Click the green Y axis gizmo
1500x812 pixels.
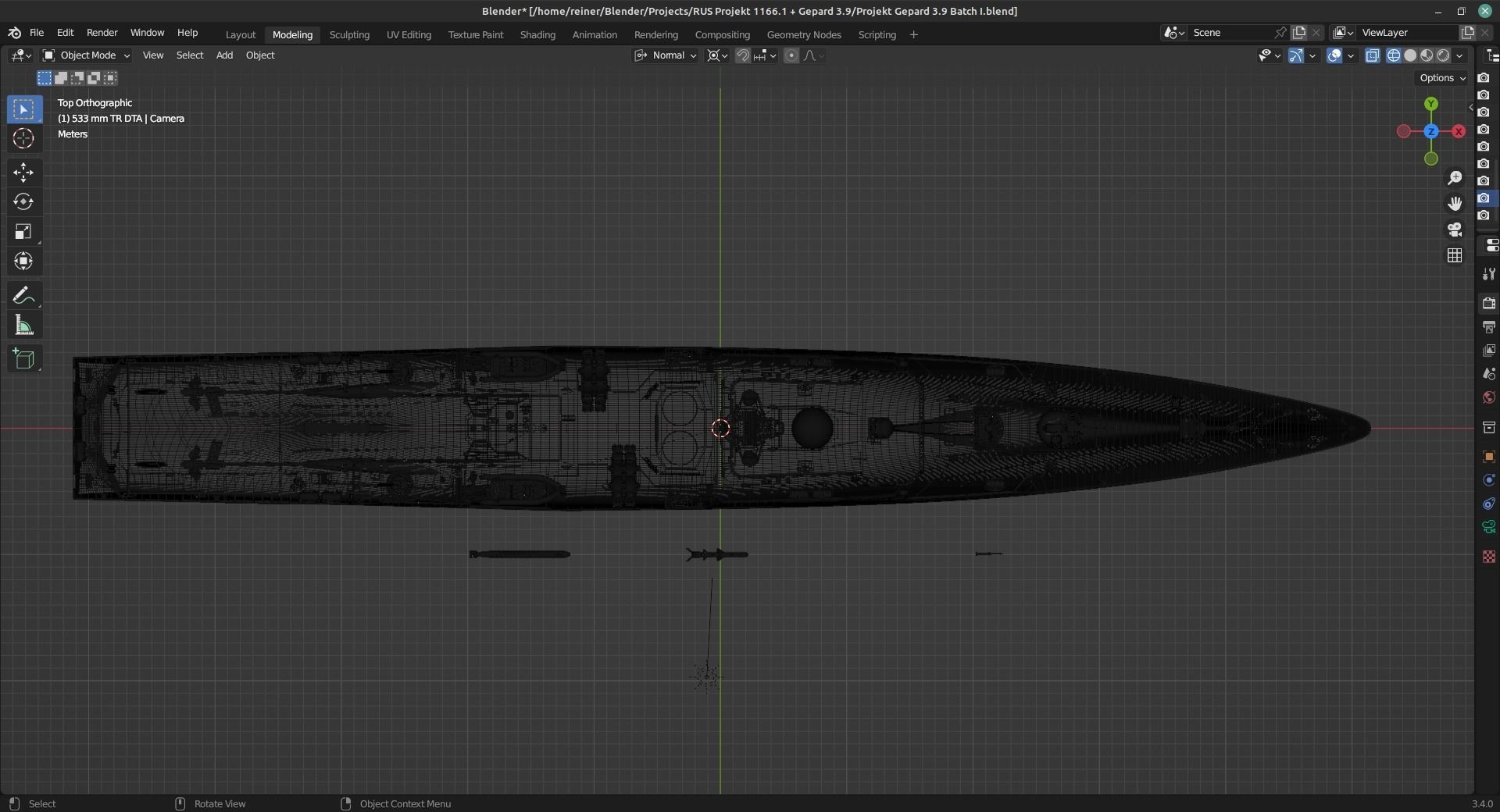pos(1431,104)
